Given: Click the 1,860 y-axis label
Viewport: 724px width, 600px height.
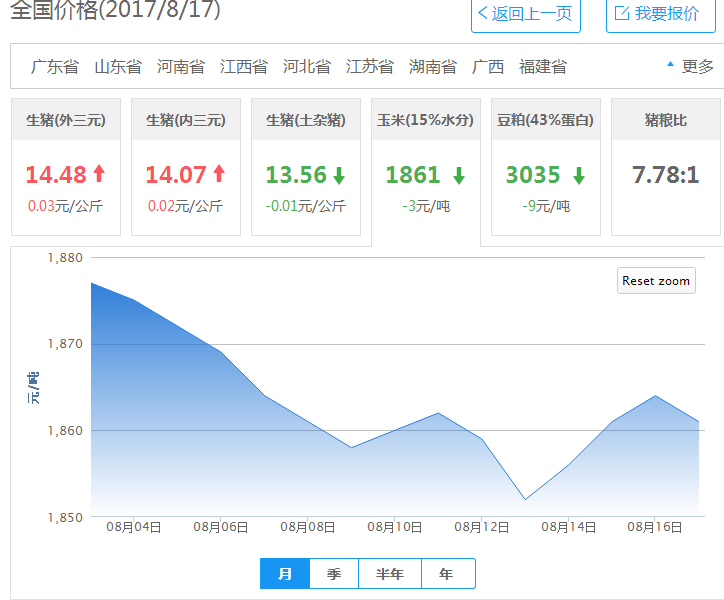Looking at the screenshot, I should click(x=65, y=430).
